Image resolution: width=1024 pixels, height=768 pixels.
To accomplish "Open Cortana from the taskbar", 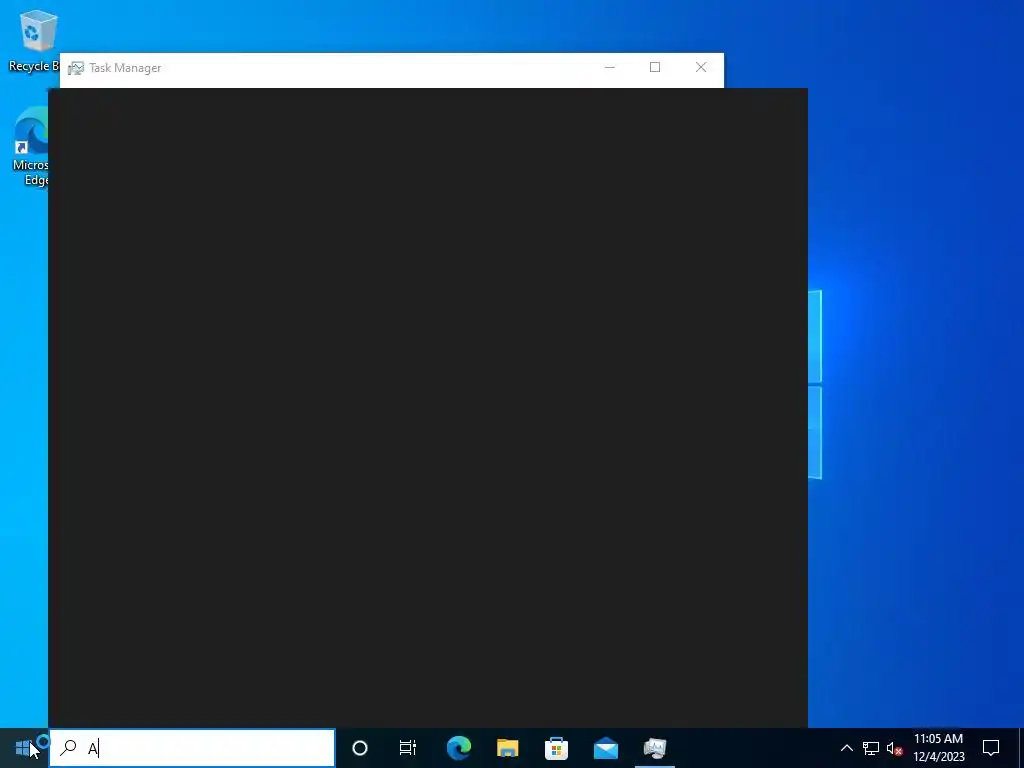I will 360,748.
